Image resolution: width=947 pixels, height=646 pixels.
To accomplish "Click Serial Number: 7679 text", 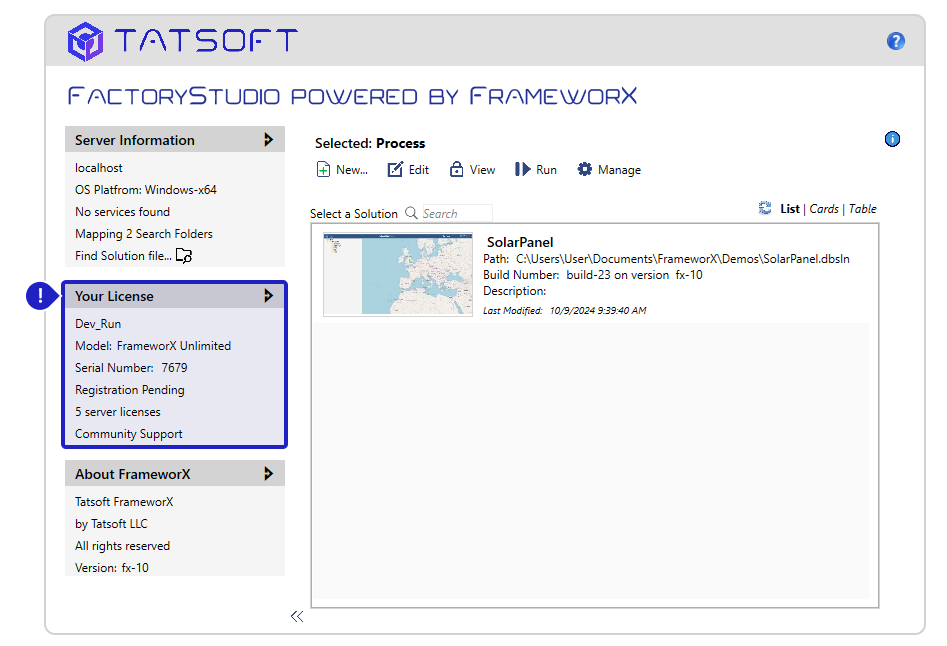I will pyautogui.click(x=131, y=368).
